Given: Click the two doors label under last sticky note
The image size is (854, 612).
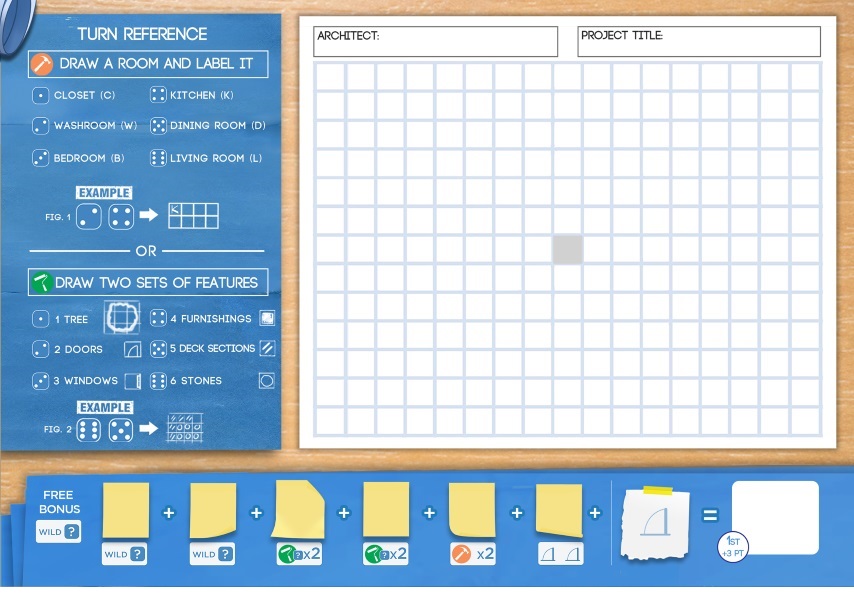Looking at the screenshot, I should [560, 554].
